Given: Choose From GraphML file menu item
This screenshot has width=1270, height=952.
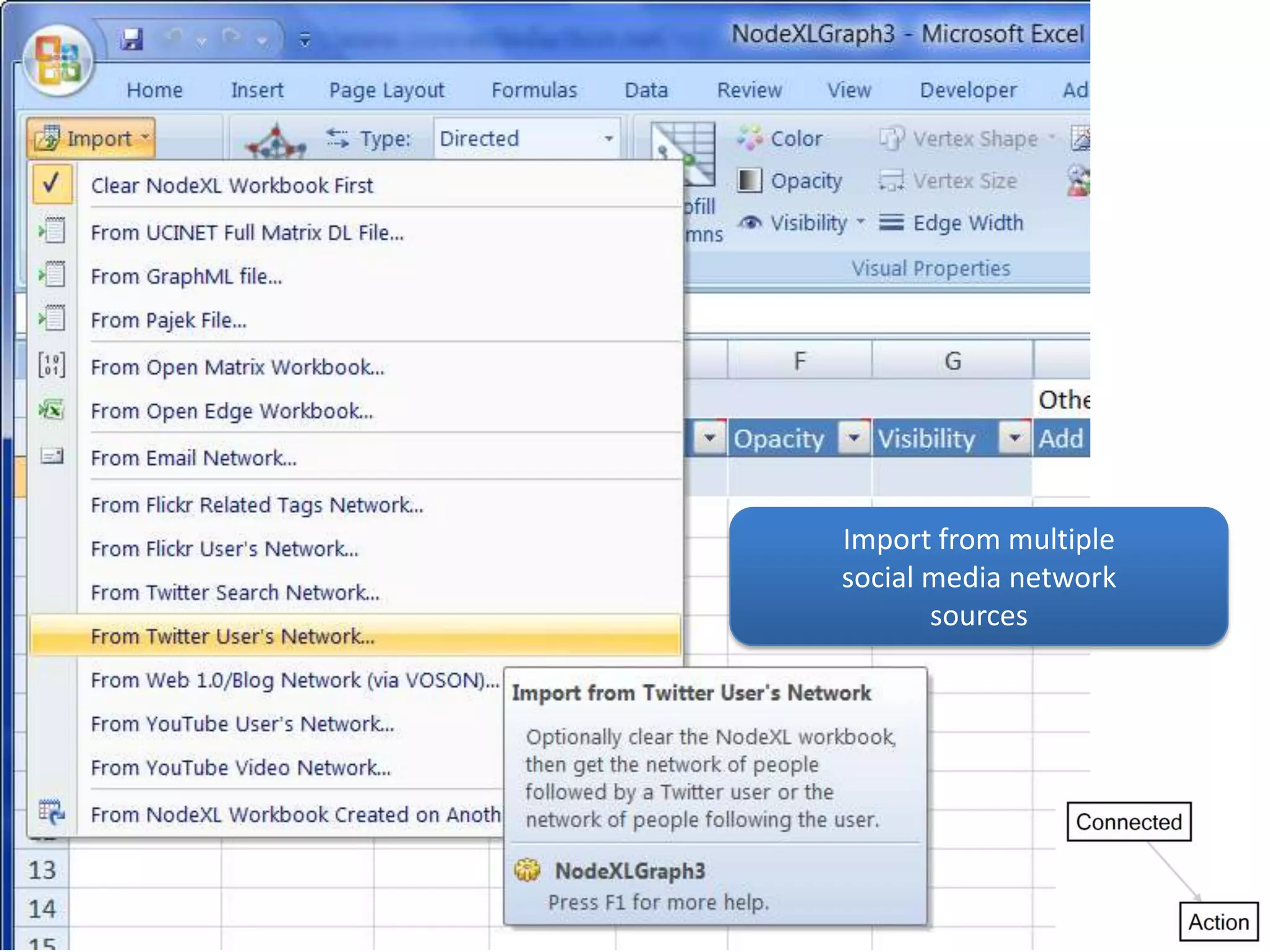Looking at the screenshot, I should click(x=356, y=276).
